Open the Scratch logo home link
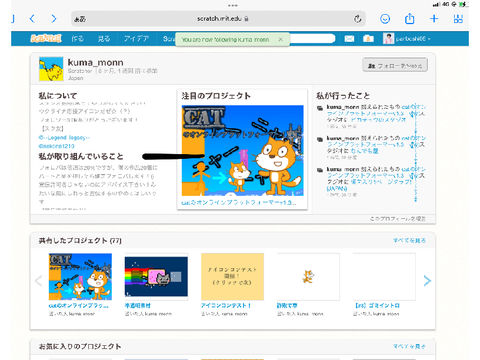 click(x=46, y=39)
